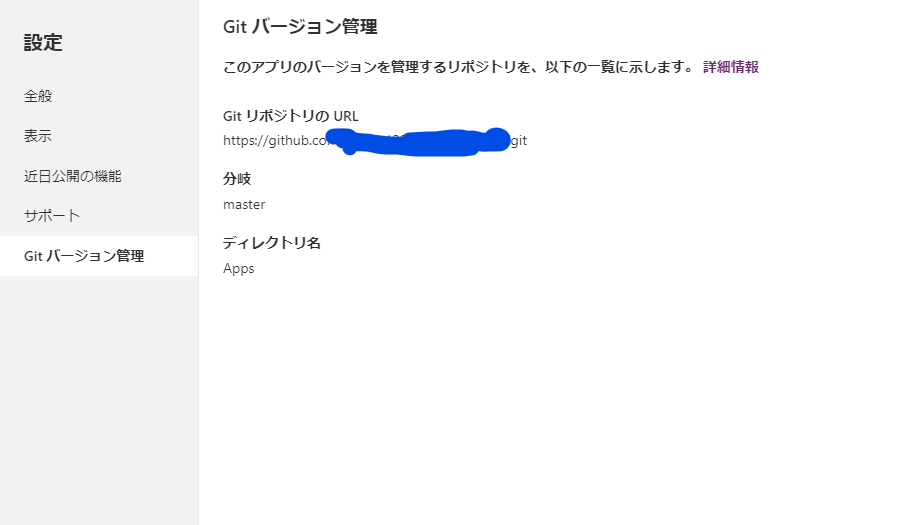The height and width of the screenshot is (525, 905).
Task: Click the ディレクトリ名 field label
Action: (272, 243)
